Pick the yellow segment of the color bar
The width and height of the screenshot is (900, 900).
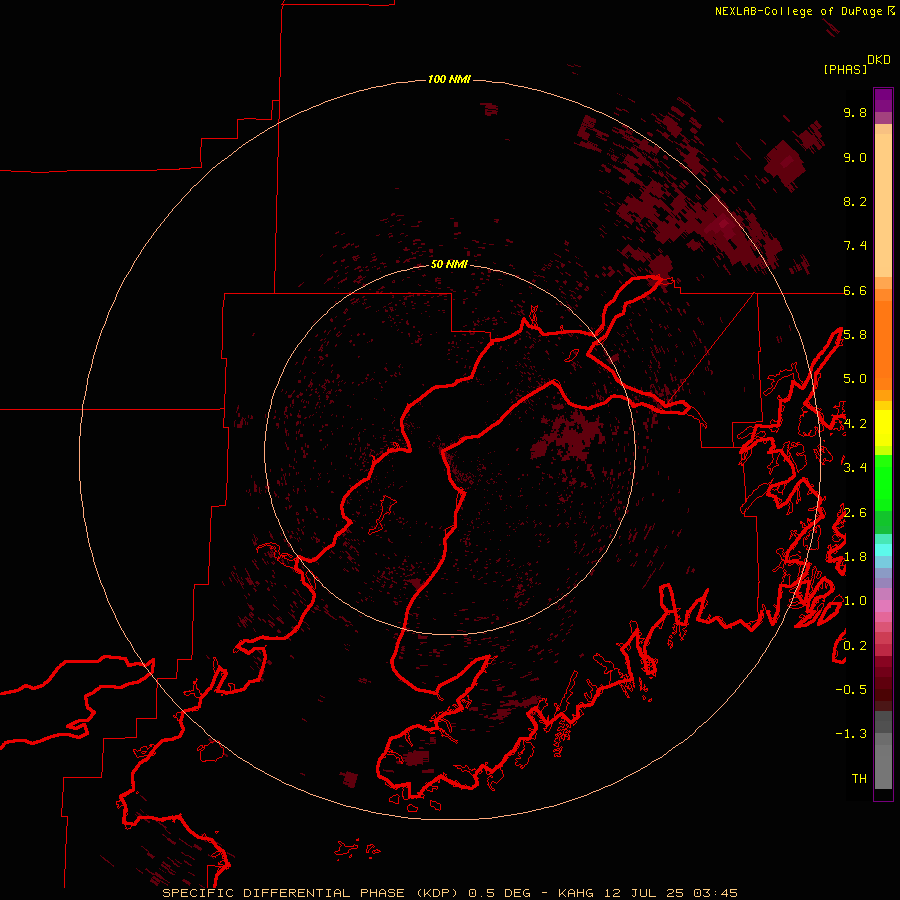[x=883, y=428]
